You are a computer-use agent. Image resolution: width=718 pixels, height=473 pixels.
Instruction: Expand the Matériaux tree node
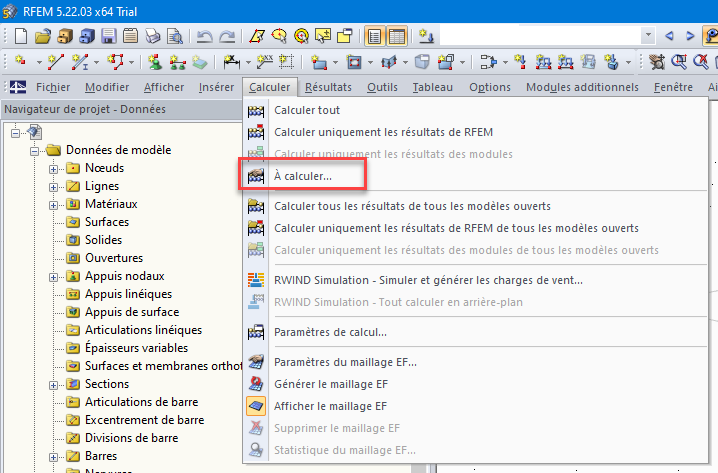(54, 205)
